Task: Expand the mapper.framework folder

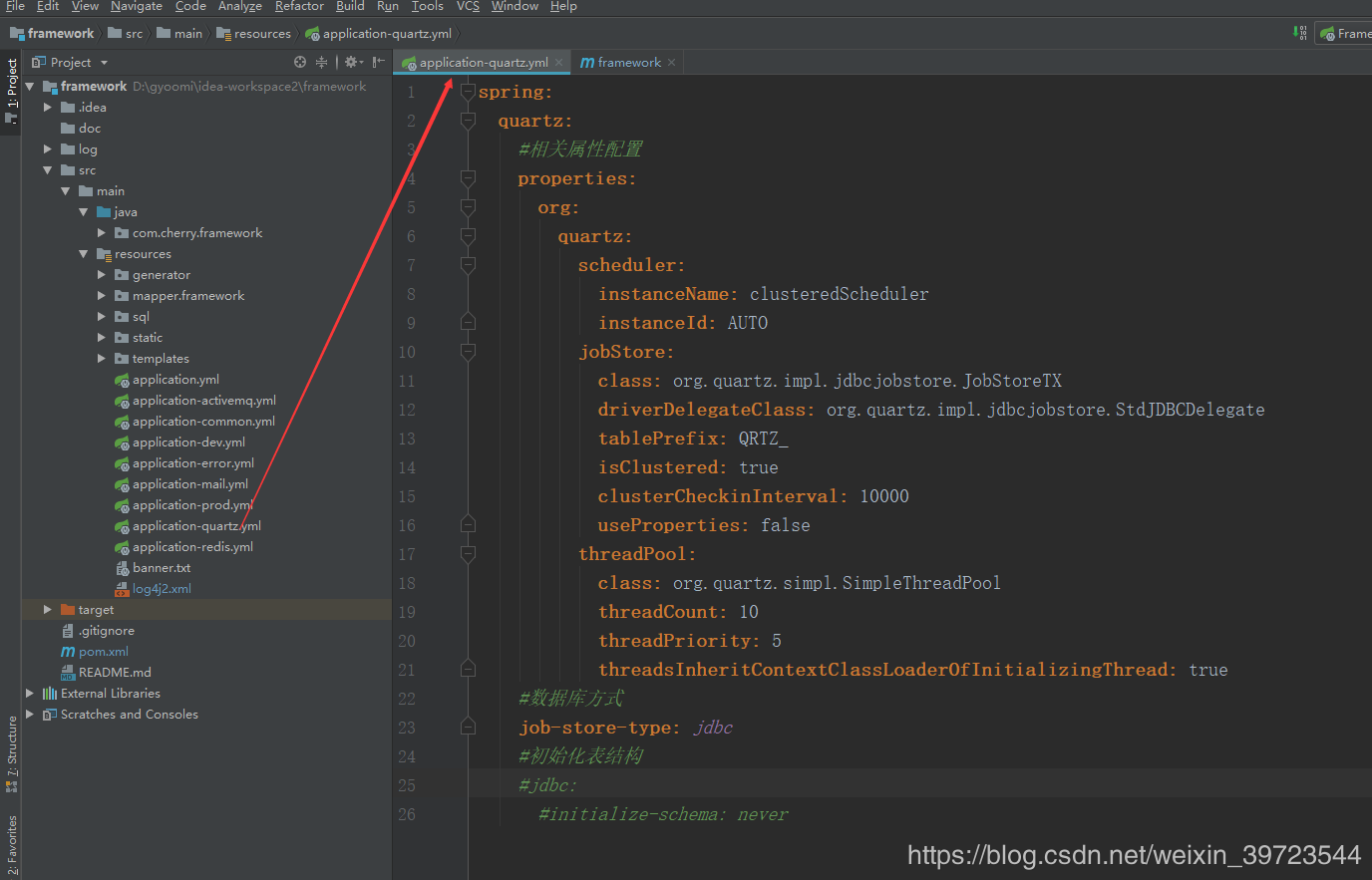Action: pyautogui.click(x=101, y=296)
